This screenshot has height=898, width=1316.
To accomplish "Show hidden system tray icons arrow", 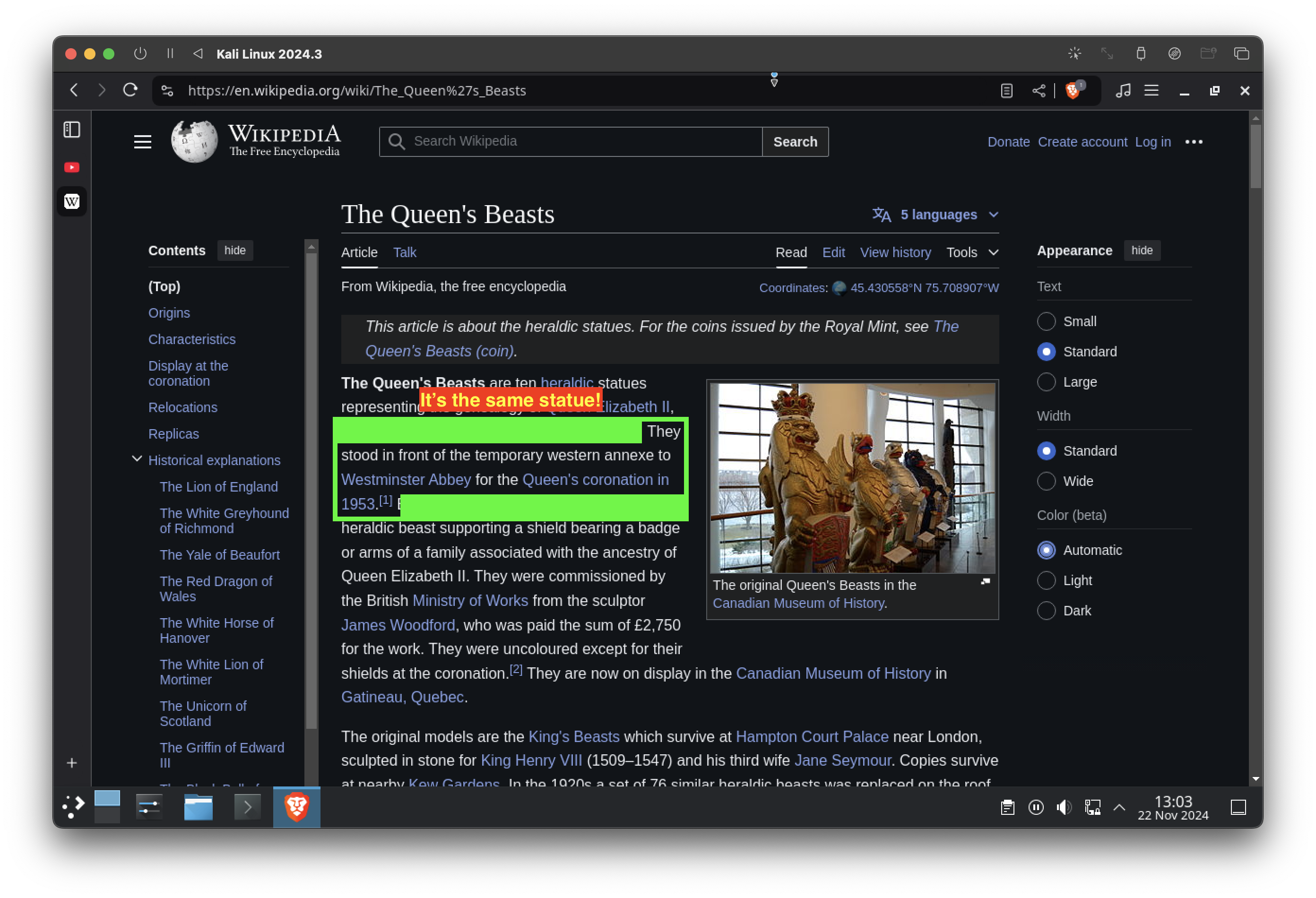I will (1119, 807).
